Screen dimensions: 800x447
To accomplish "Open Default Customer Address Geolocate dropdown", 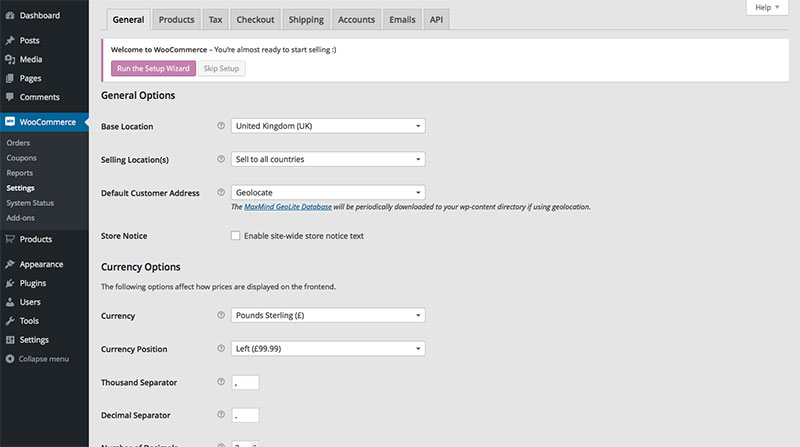I will pos(328,192).
